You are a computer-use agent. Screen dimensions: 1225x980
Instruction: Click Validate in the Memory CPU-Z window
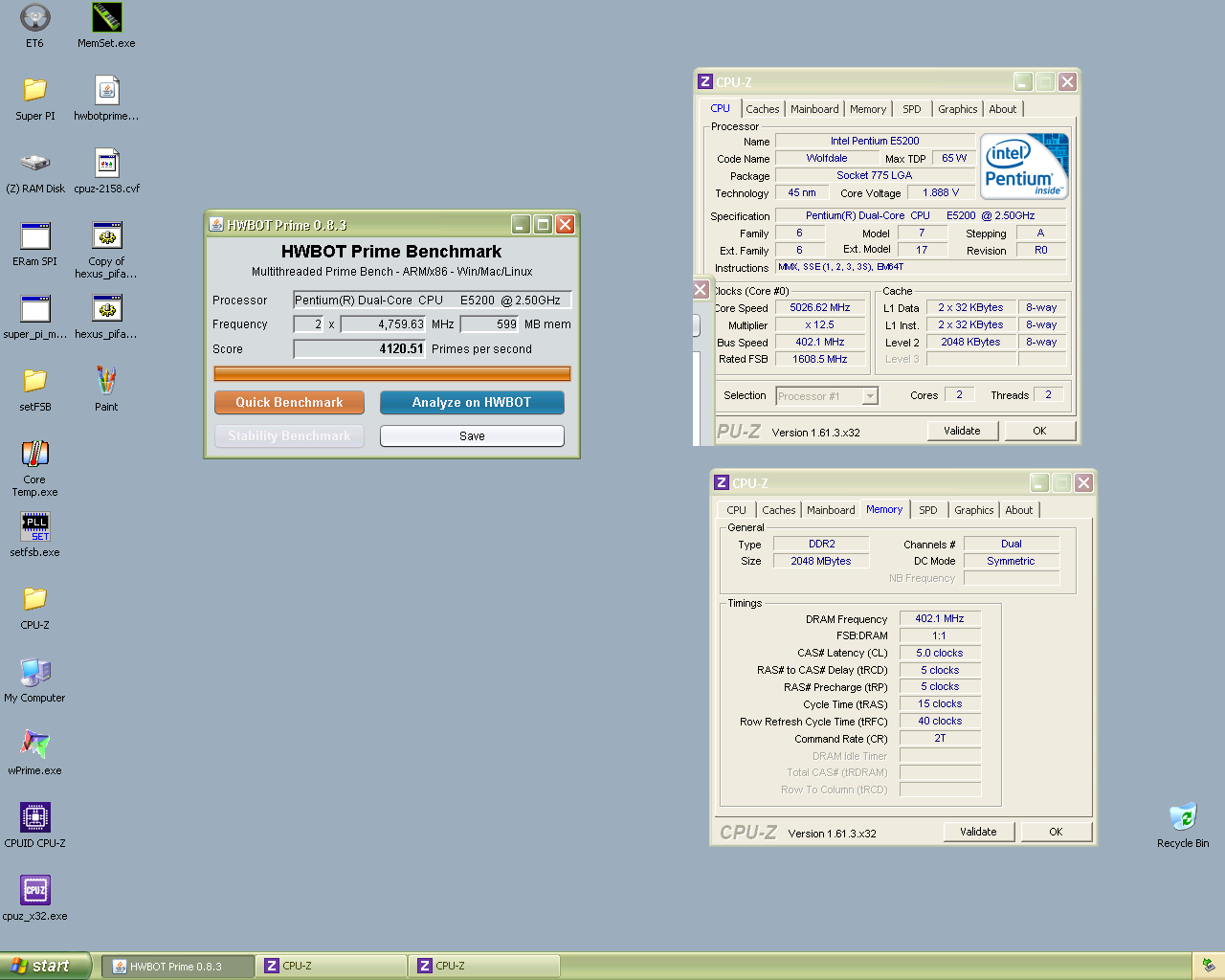[x=979, y=832]
